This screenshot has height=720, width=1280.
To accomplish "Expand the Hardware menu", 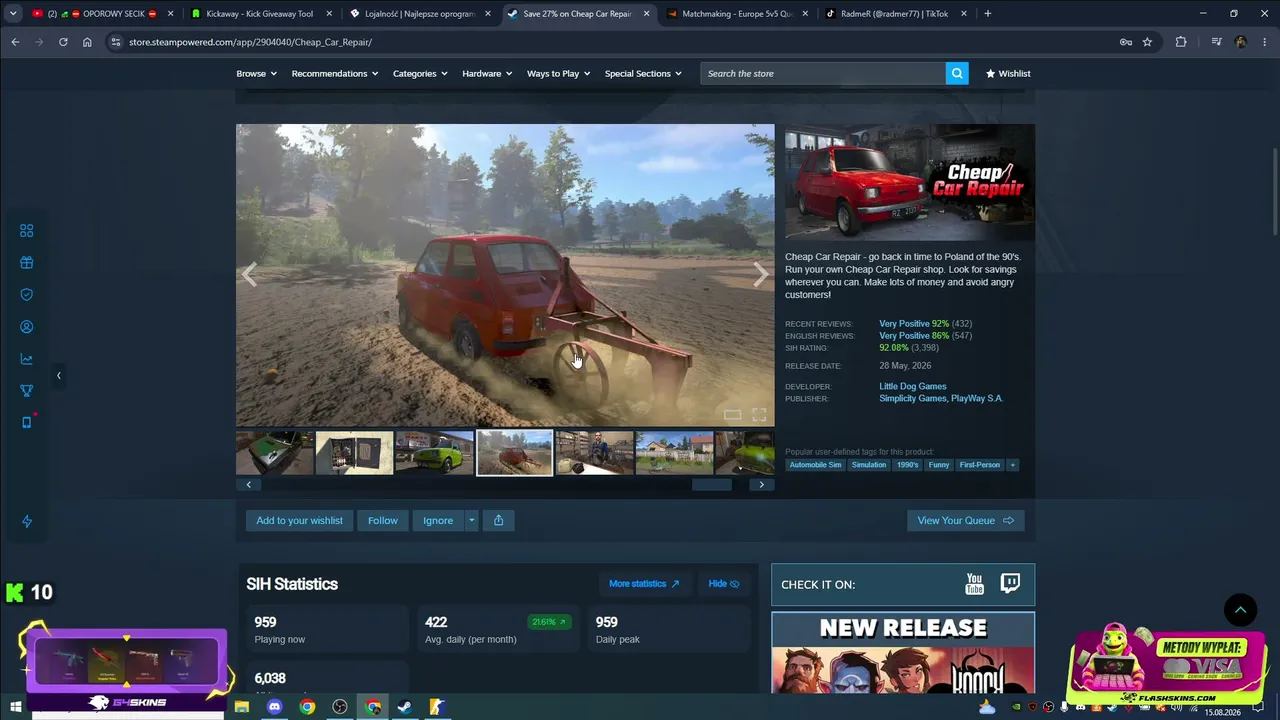I will [487, 73].
